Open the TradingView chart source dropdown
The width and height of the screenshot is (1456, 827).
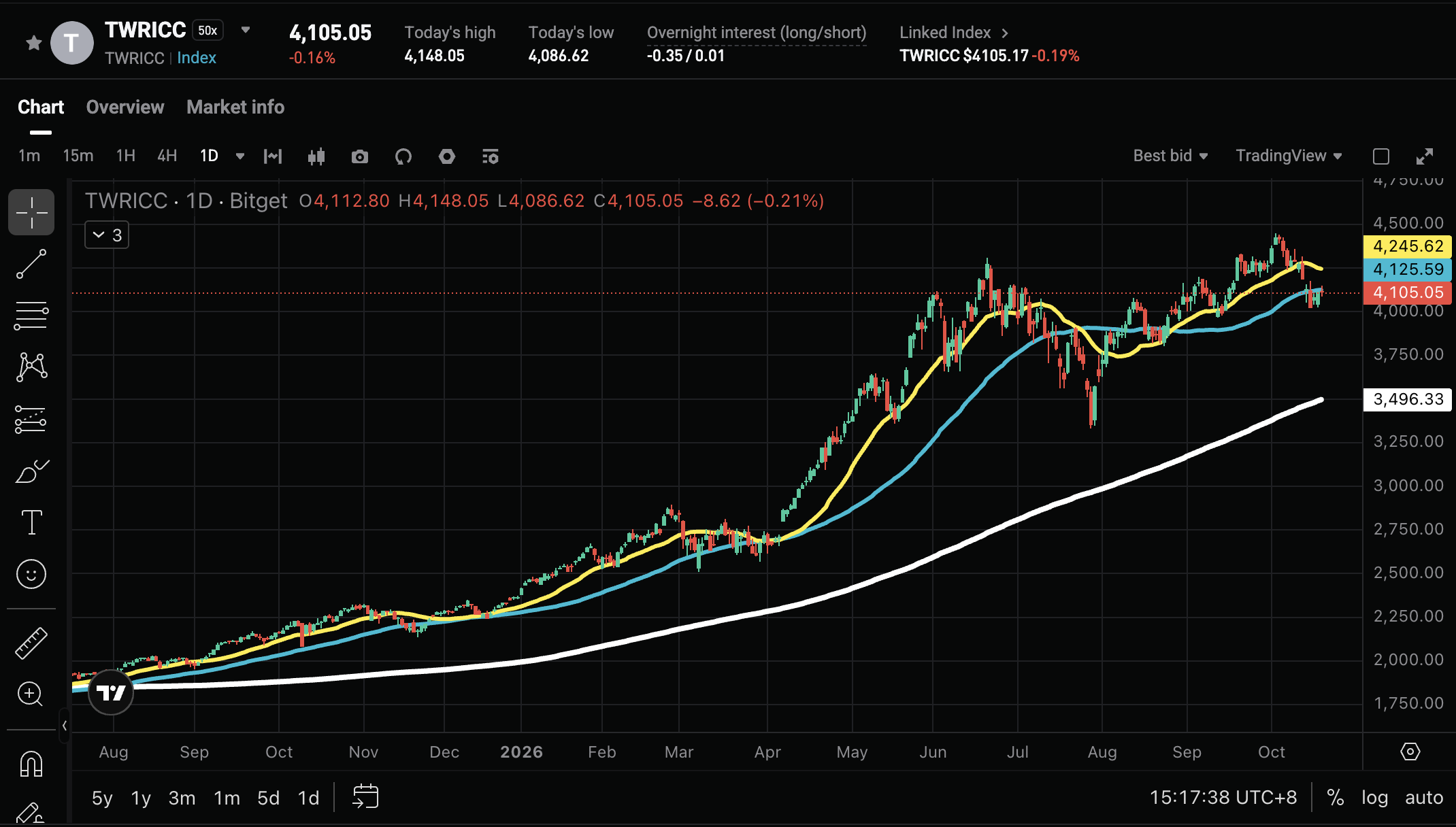(1289, 156)
